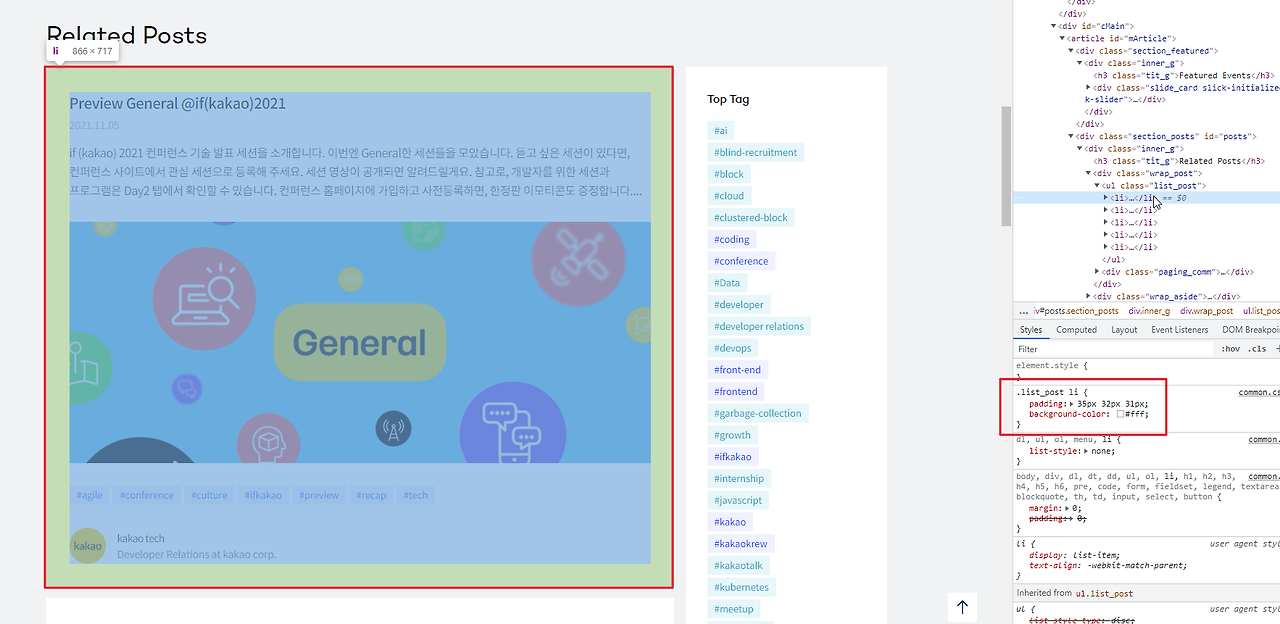
Task: Choose the #developer relations tag
Action: [759, 327]
